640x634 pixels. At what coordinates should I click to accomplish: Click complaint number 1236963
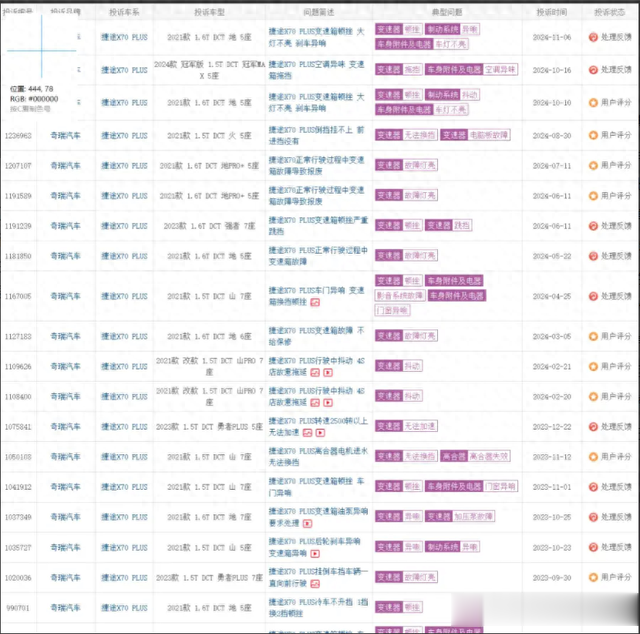coord(18,136)
